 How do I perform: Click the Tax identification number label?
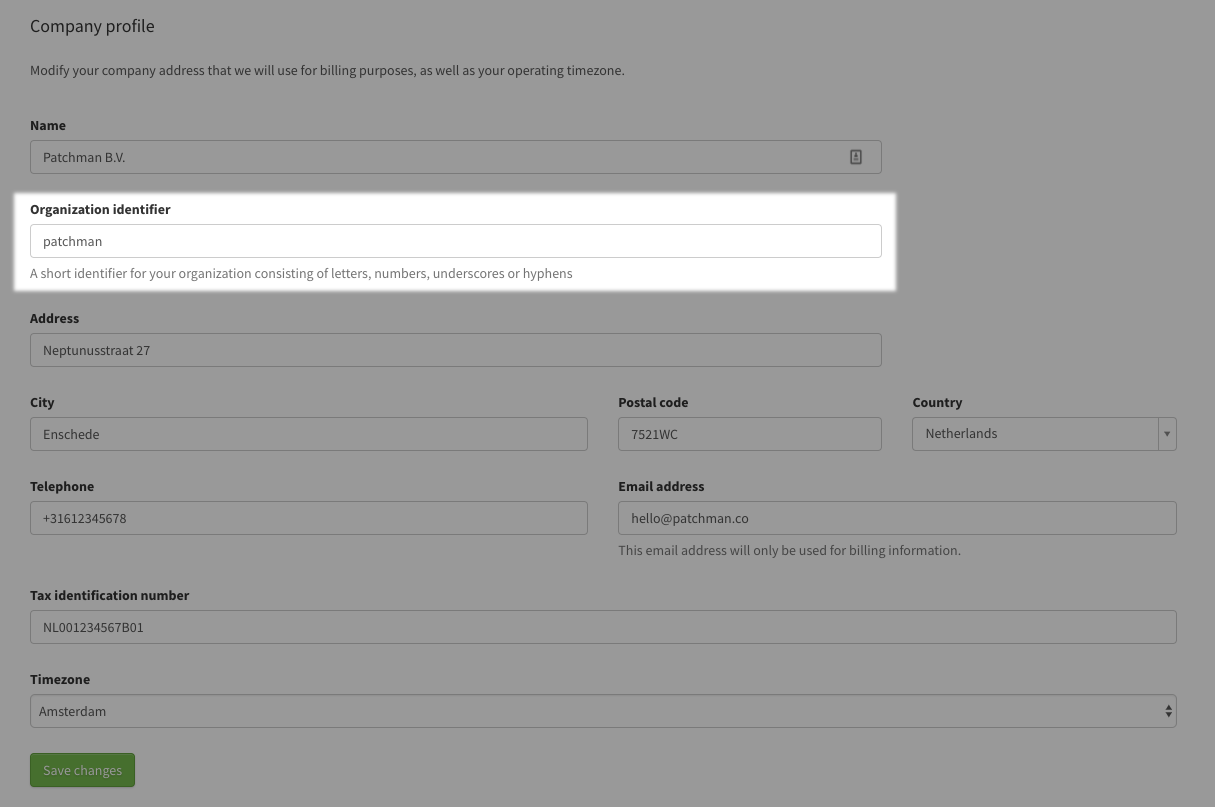pos(109,595)
